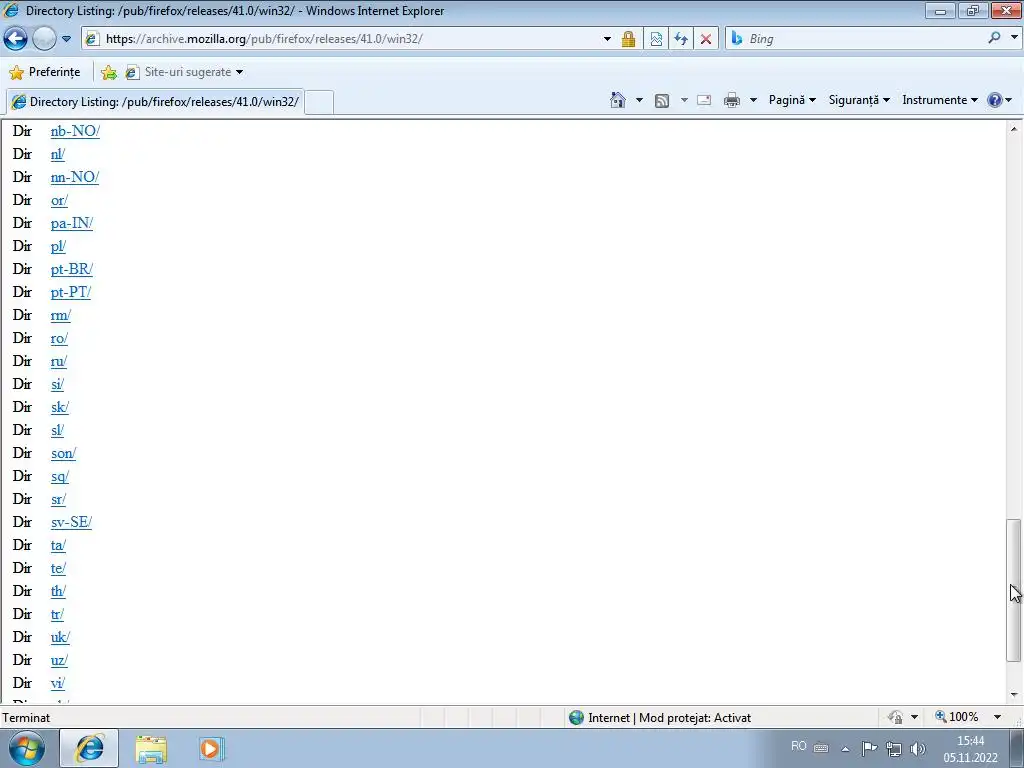The height and width of the screenshot is (768, 1024).
Task: Click the privacy report icon in status bar
Action: (x=895, y=717)
